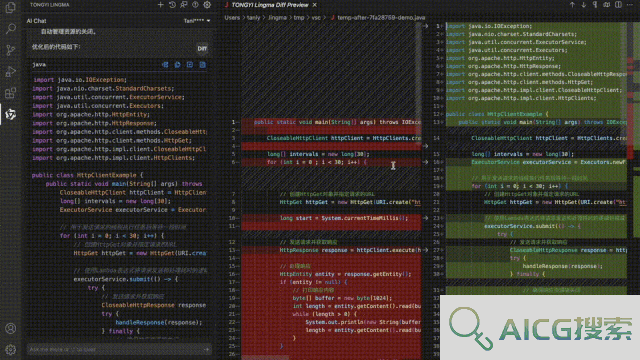
Task: Click lingma in the breadcrumb path
Action: 277,18
